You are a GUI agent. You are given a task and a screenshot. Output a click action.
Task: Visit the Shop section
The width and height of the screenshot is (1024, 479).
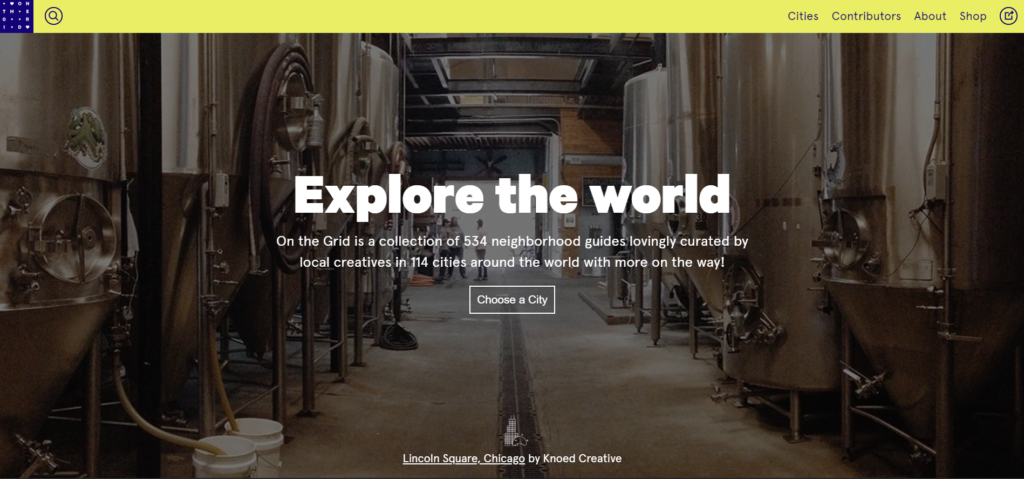pyautogui.click(x=972, y=16)
